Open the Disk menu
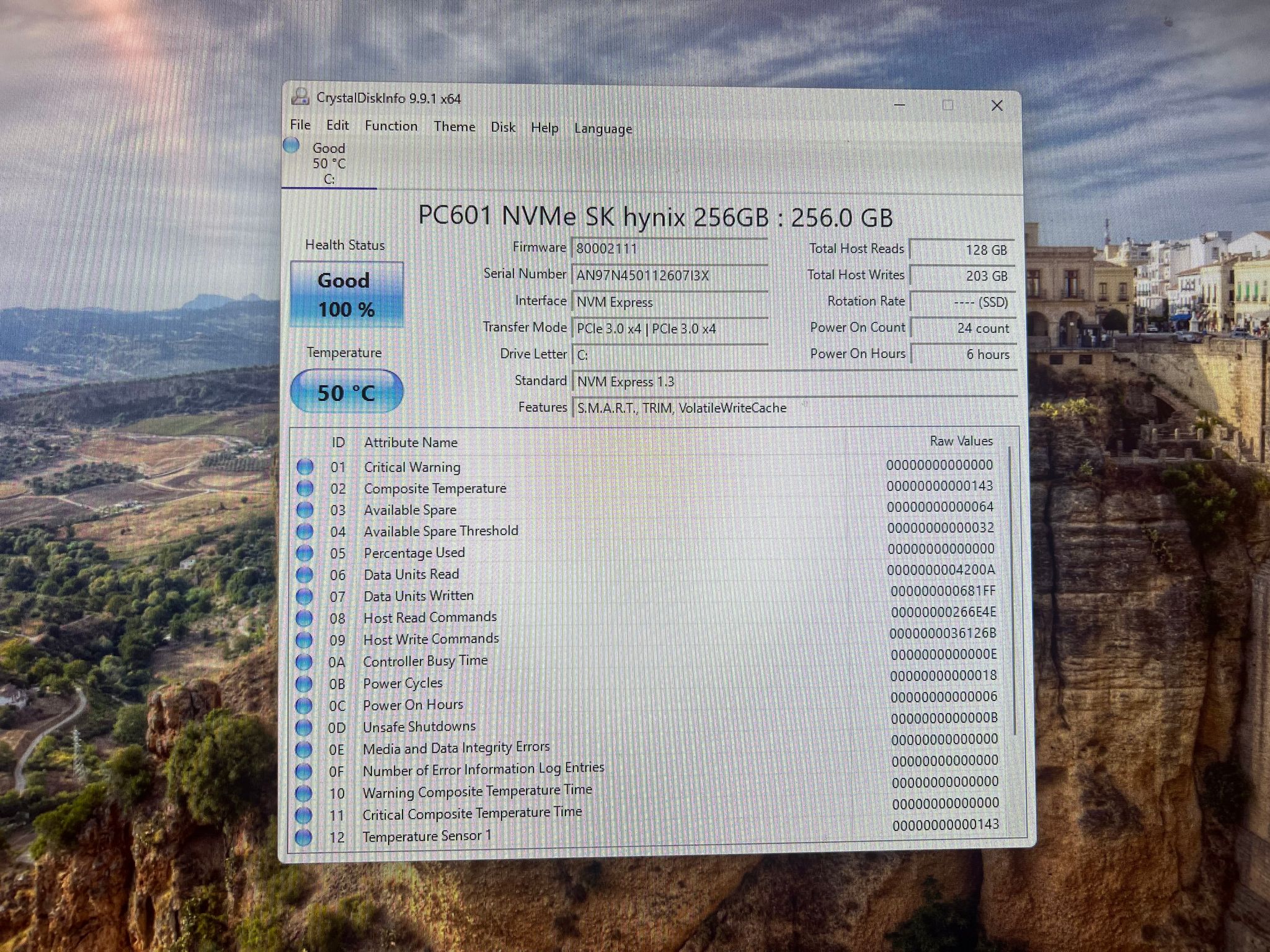Image resolution: width=1270 pixels, height=952 pixels. coord(503,127)
